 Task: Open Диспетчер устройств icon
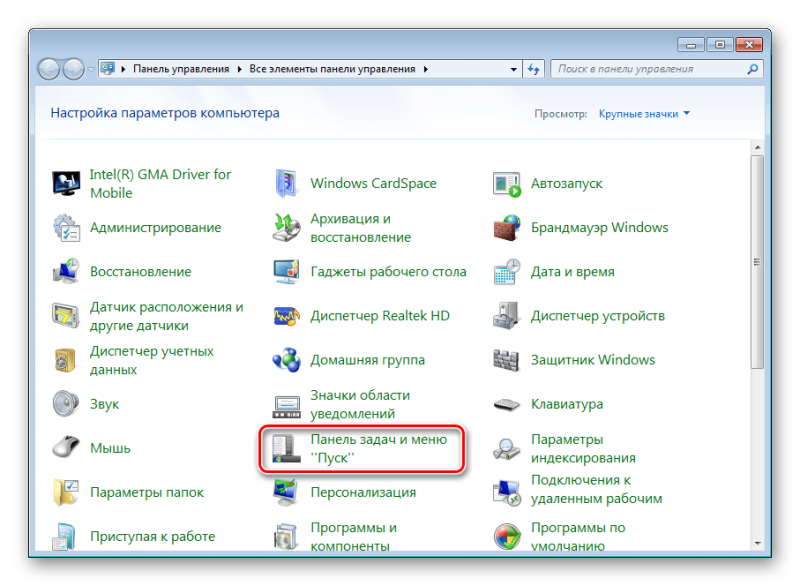coord(507,316)
